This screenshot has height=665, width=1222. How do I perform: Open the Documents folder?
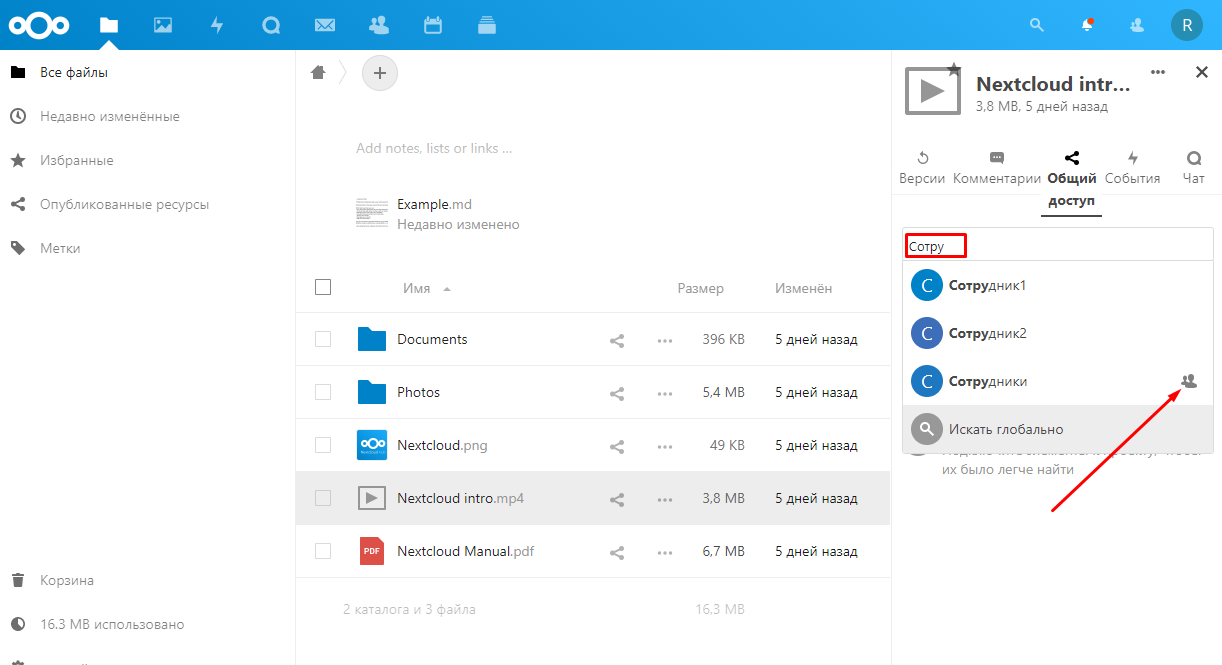point(432,340)
